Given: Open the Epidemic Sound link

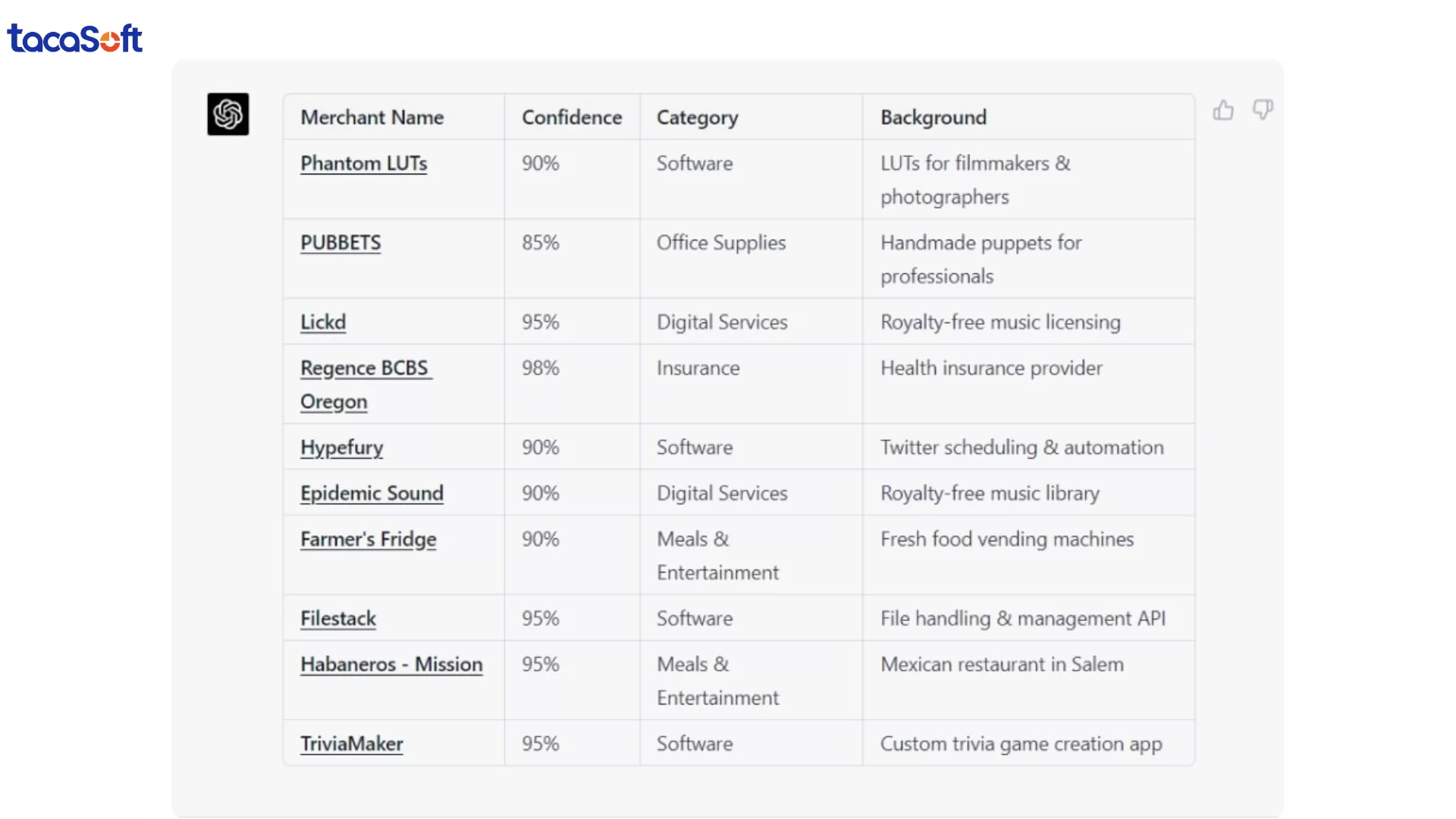Looking at the screenshot, I should [372, 494].
